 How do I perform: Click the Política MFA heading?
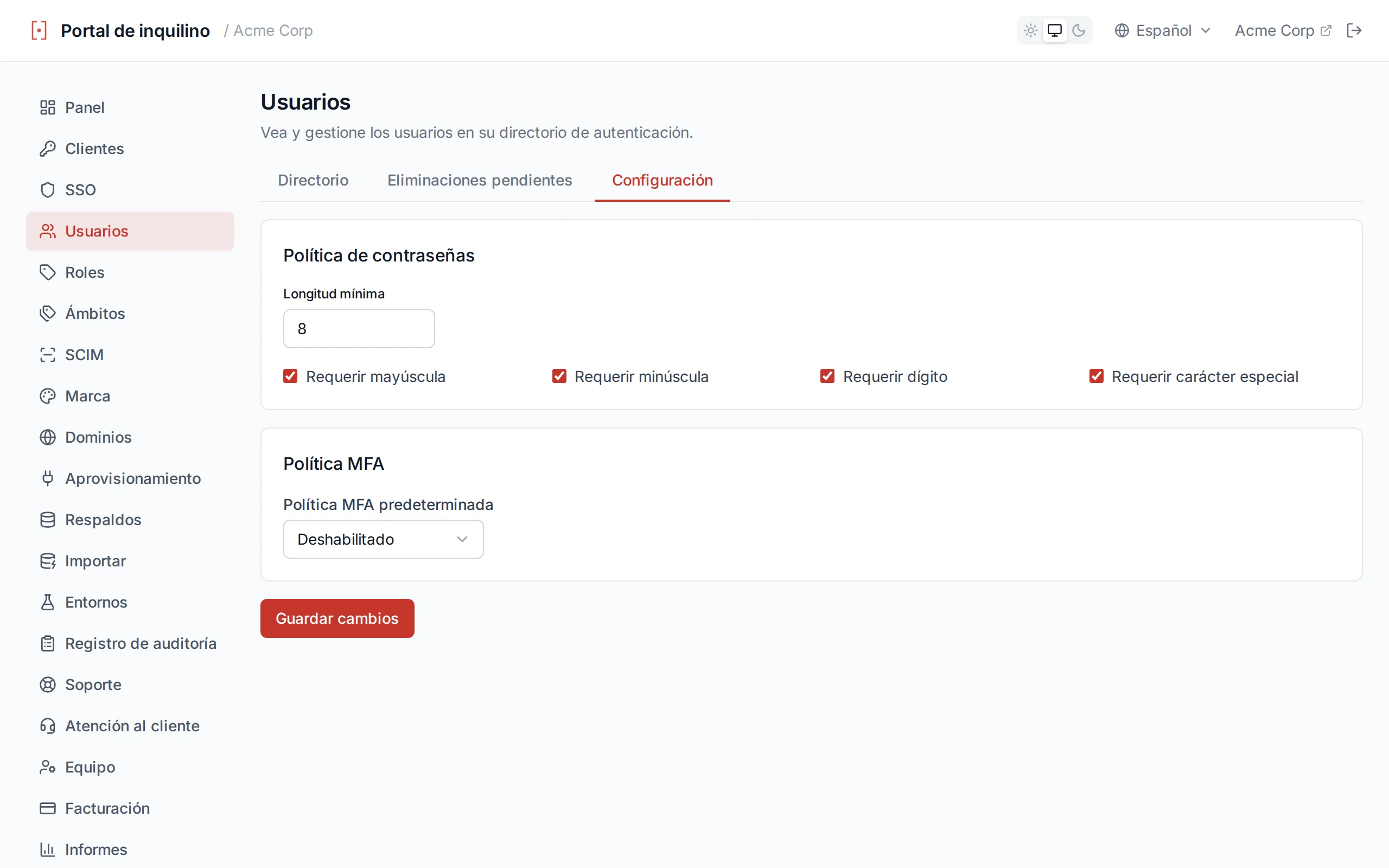[334, 463]
